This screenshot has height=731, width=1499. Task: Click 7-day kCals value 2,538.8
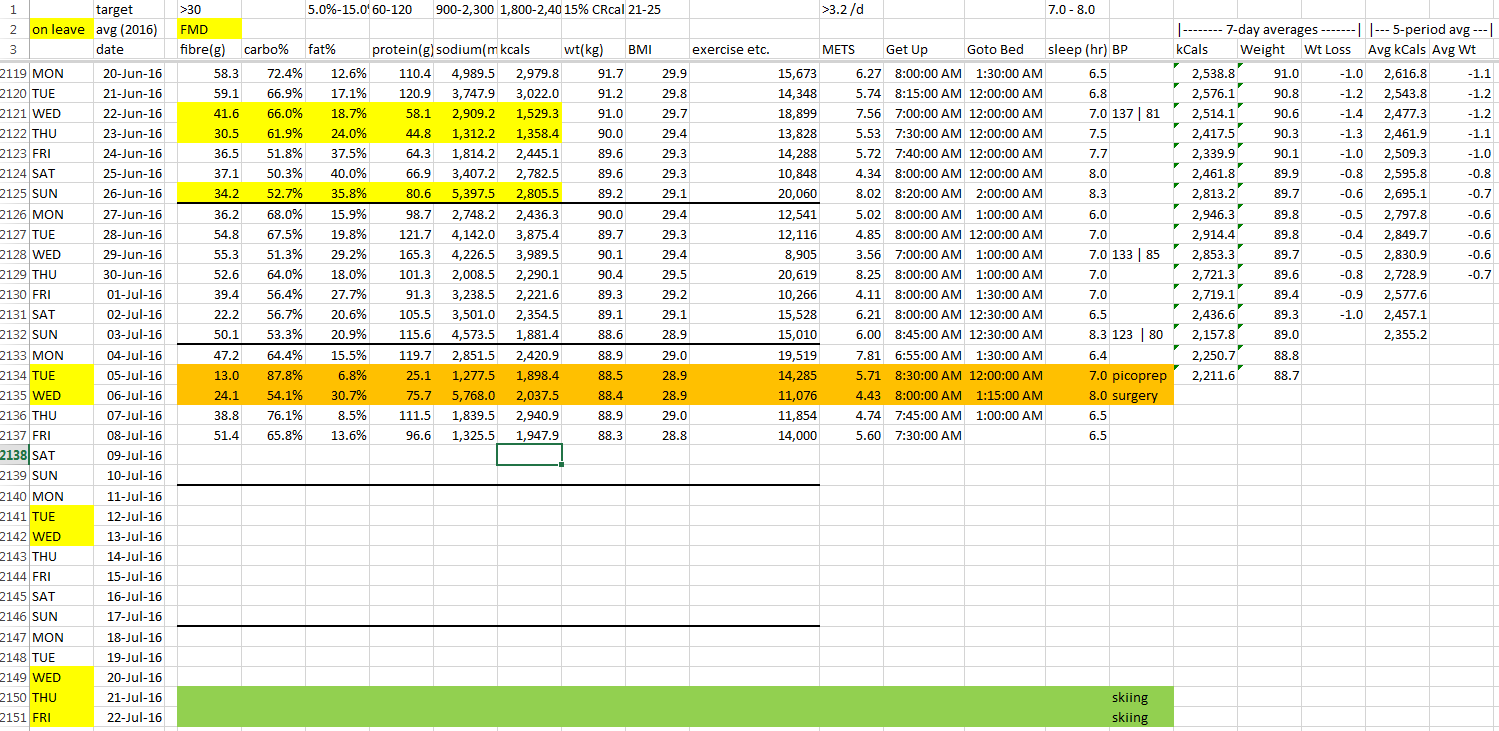(1206, 73)
